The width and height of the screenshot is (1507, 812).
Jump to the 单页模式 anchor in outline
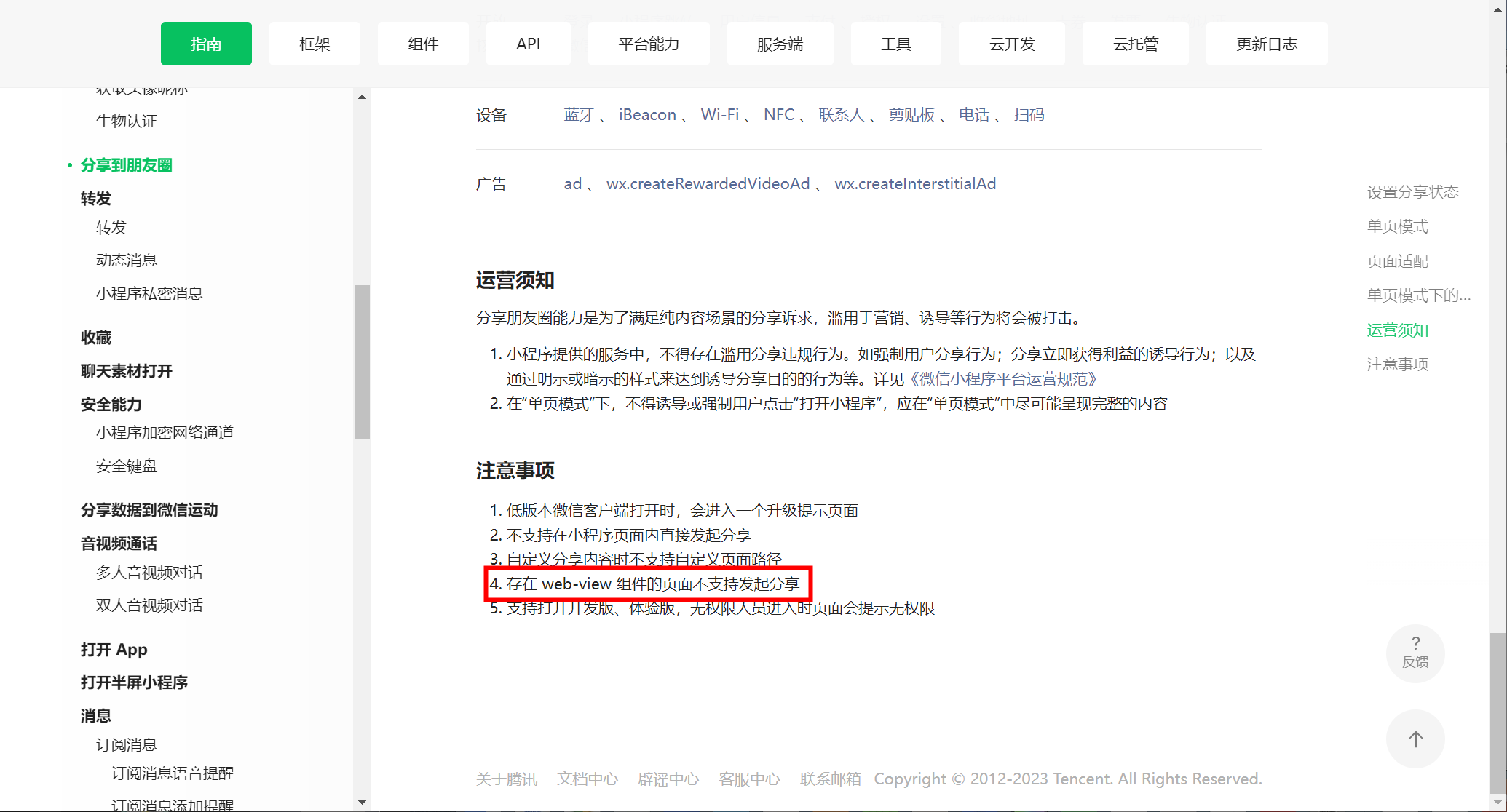click(x=1397, y=226)
